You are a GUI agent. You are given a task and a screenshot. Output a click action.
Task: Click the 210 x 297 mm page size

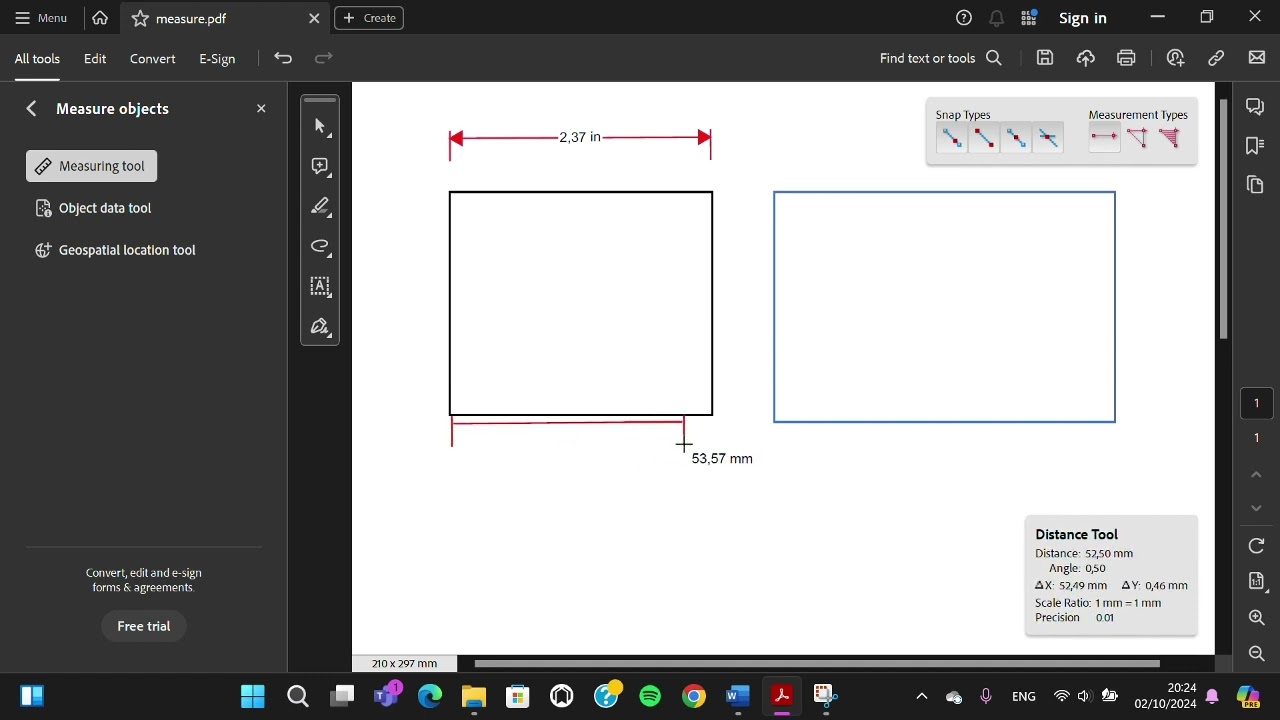404,663
